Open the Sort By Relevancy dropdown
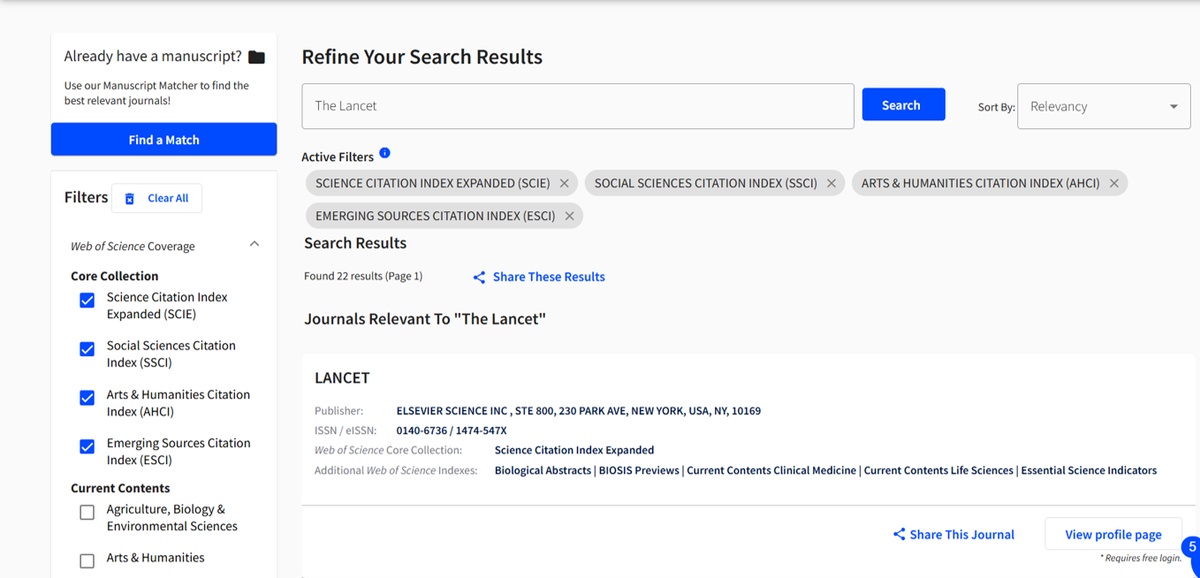 (x=1103, y=107)
